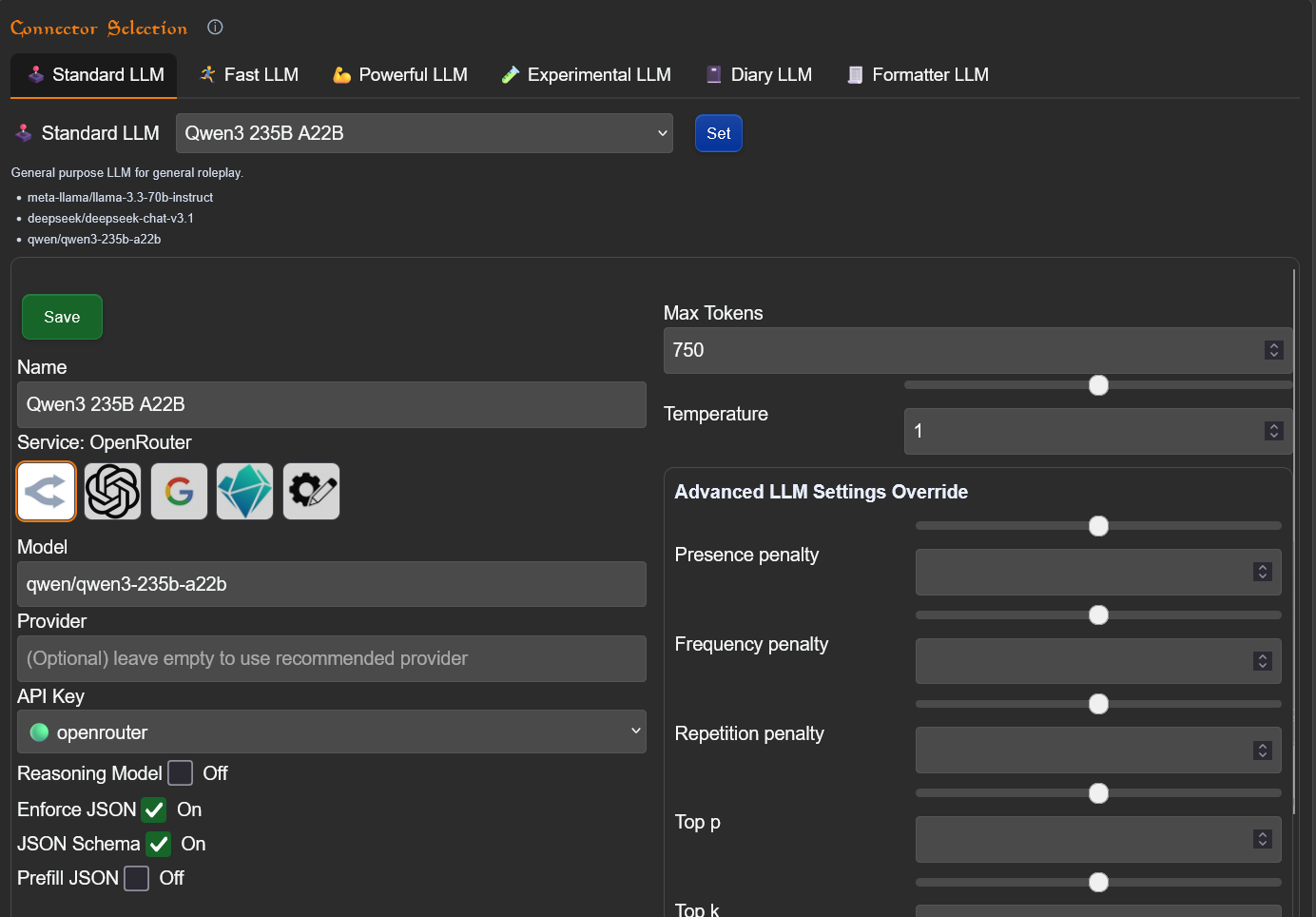Uncheck the Enforce JSON checkbox
The image size is (1316, 917).
tap(154, 810)
